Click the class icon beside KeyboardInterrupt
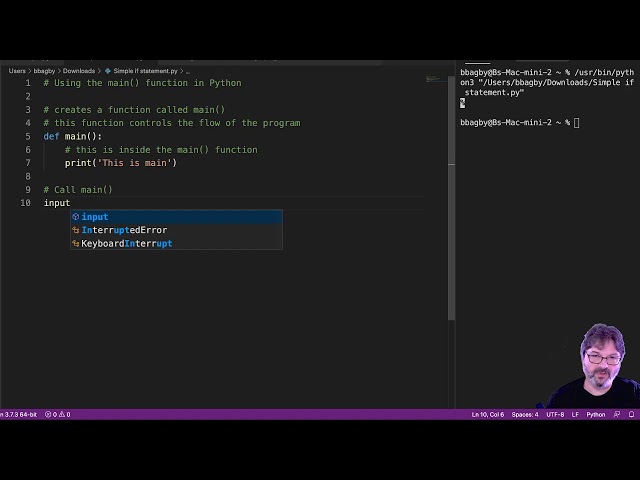Screen dimensions: 640x480 76,244
